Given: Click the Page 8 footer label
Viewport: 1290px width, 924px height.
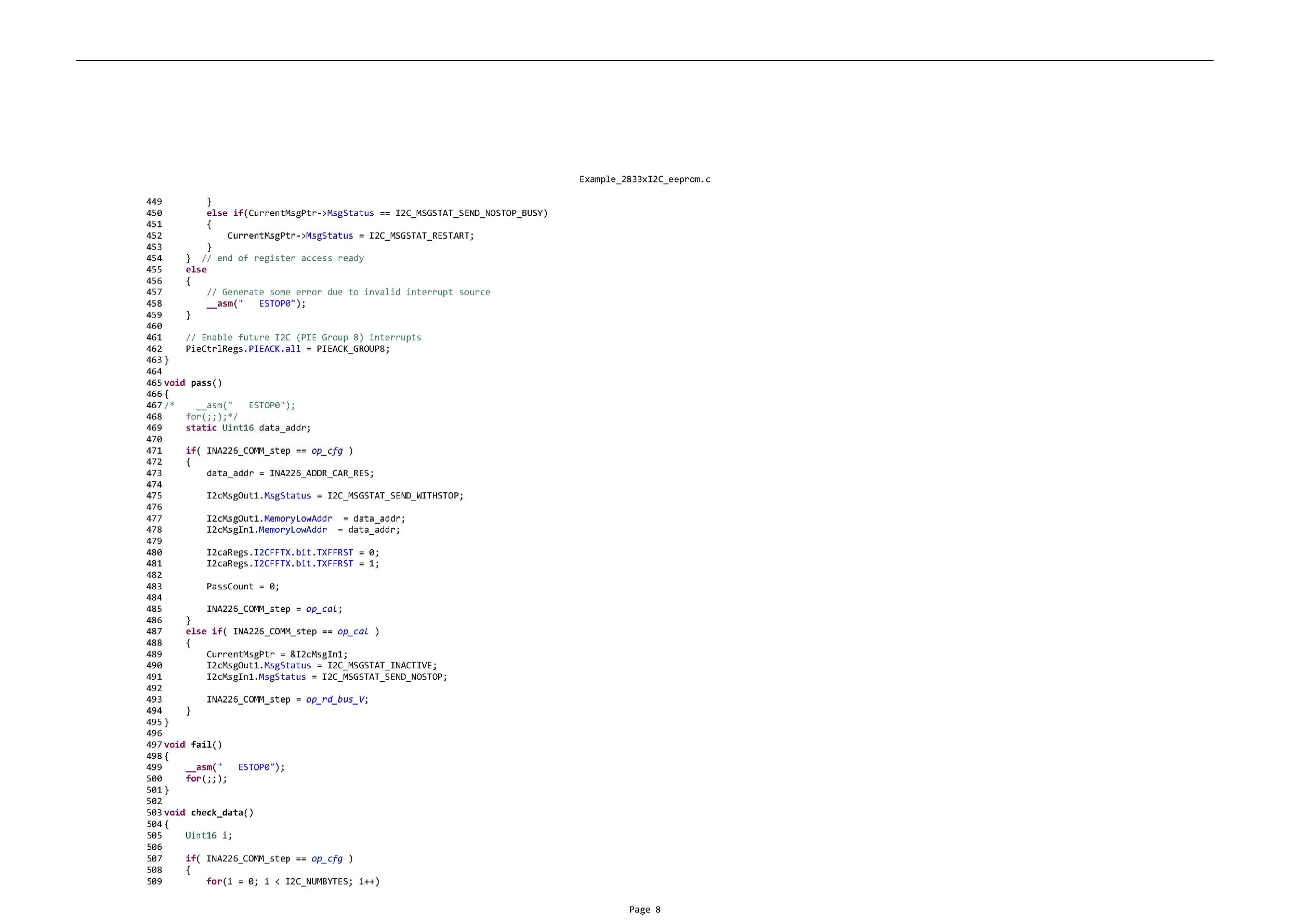Looking at the screenshot, I should click(644, 909).
